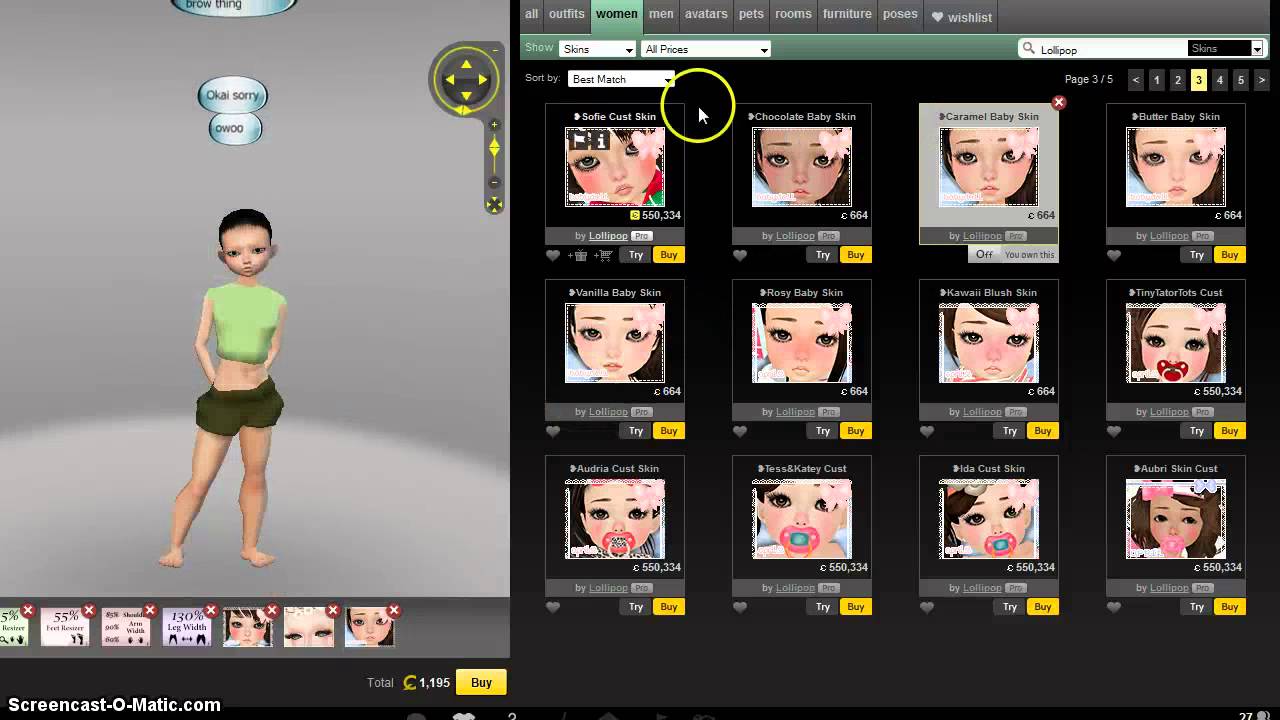The image size is (1280, 720).
Task: Click the camera zoom slider handle
Action: [494, 149]
